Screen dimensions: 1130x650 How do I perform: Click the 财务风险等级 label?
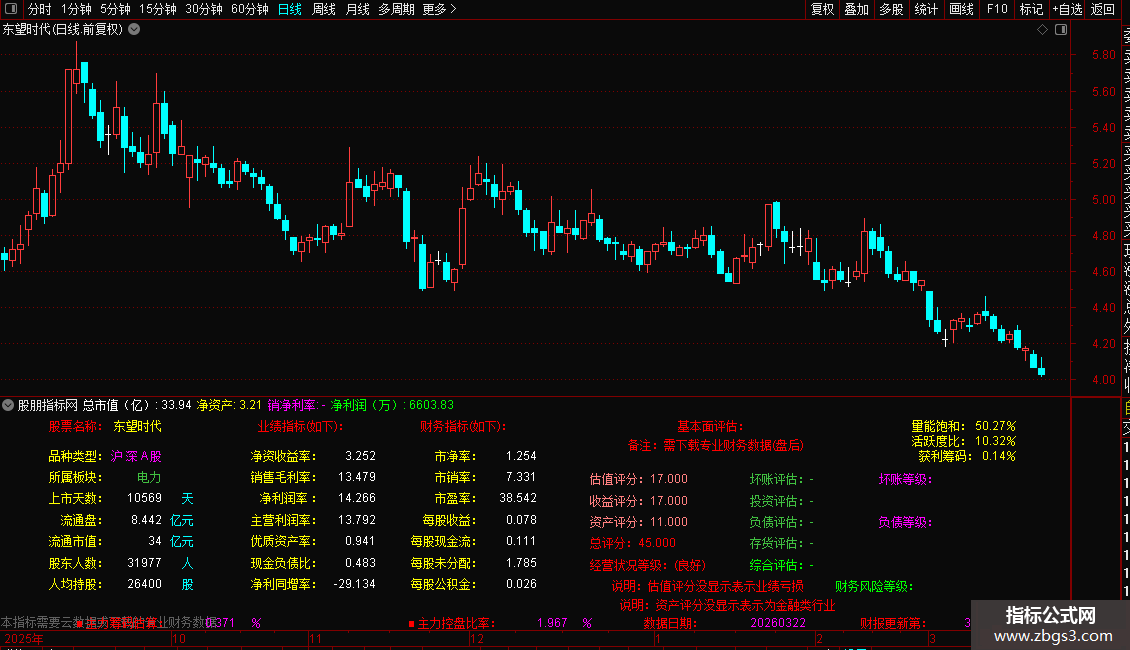(x=873, y=587)
